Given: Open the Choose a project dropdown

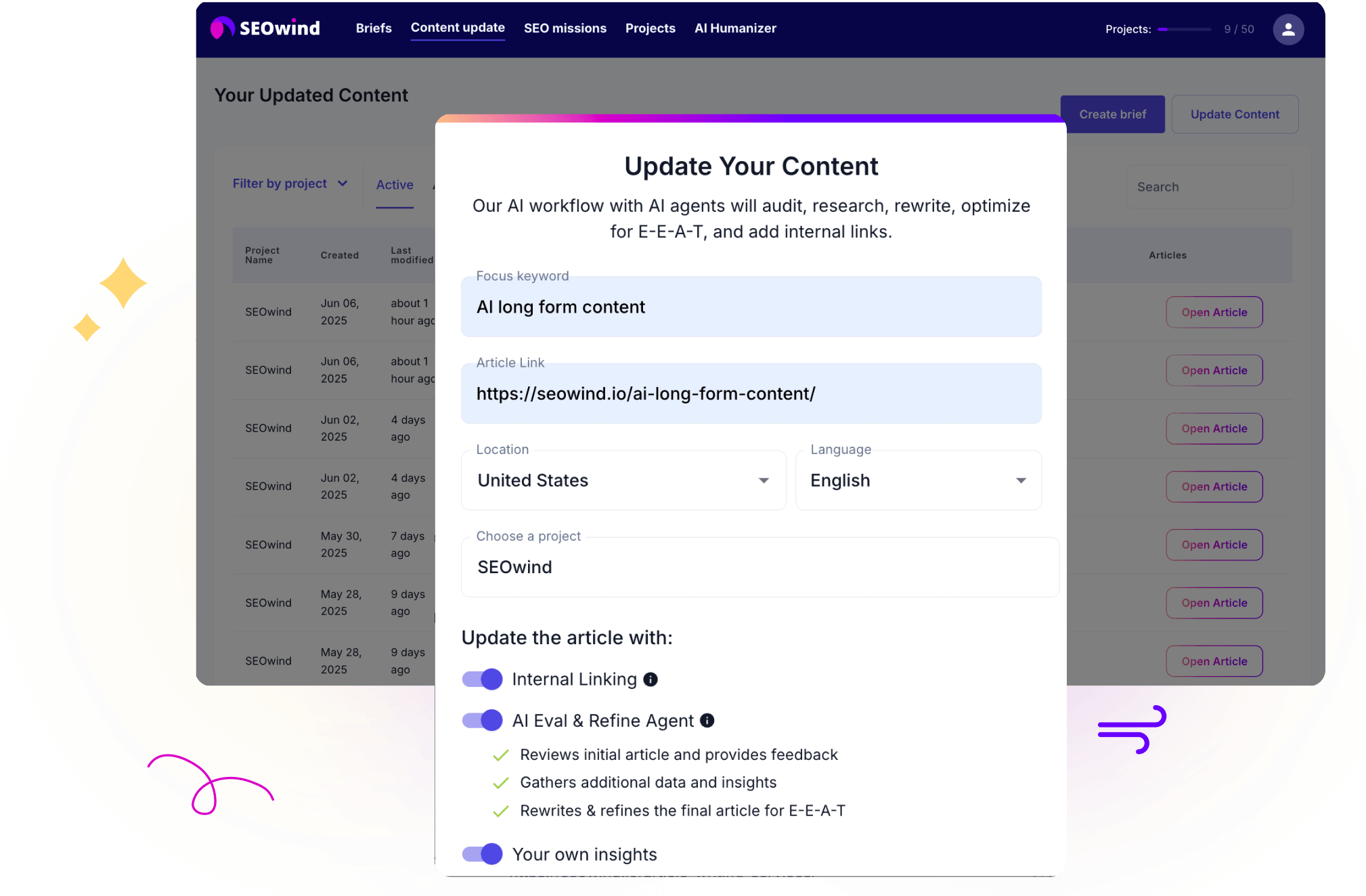Looking at the screenshot, I should [760, 567].
